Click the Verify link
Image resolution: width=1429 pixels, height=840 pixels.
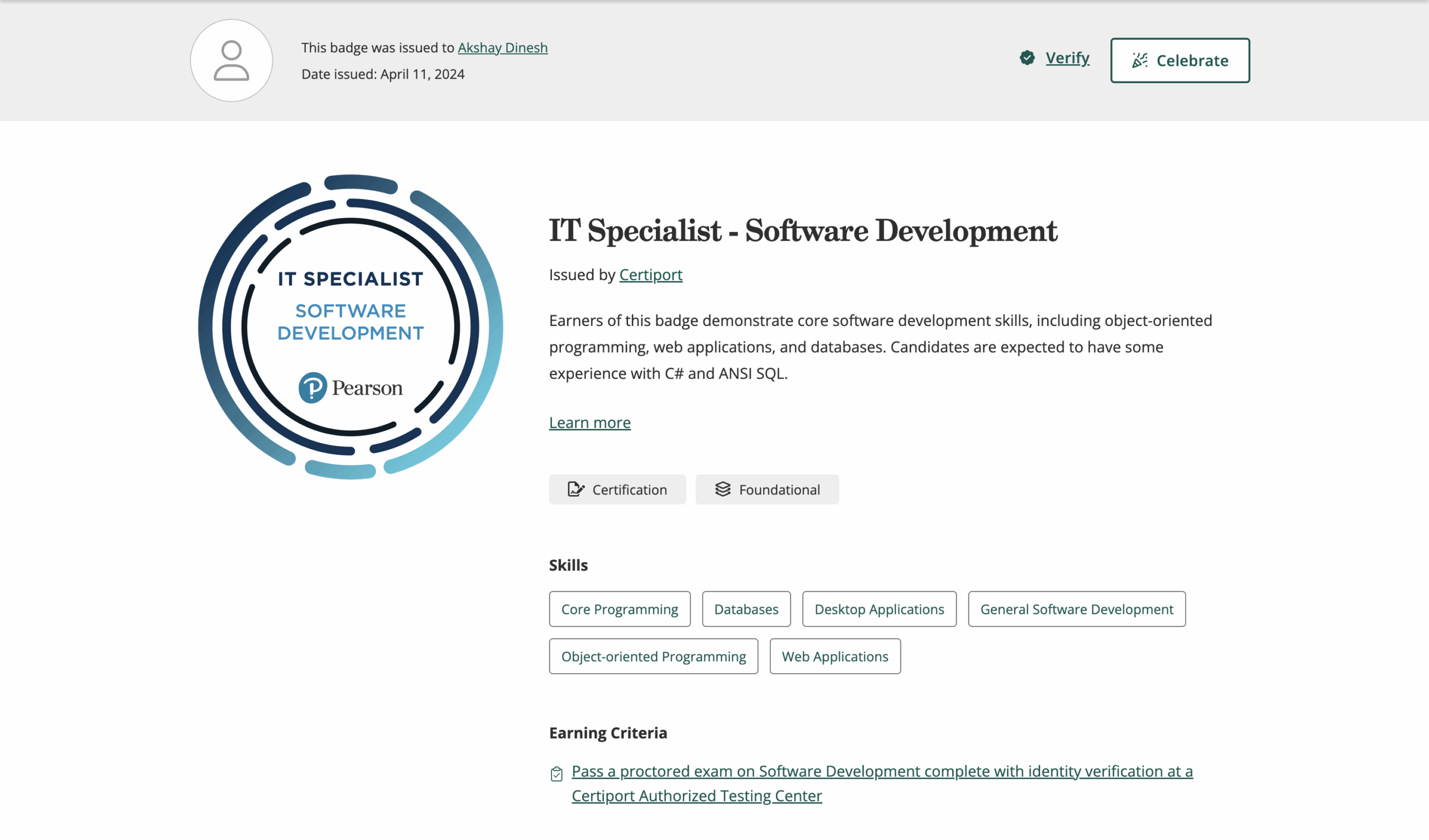[1067, 58]
